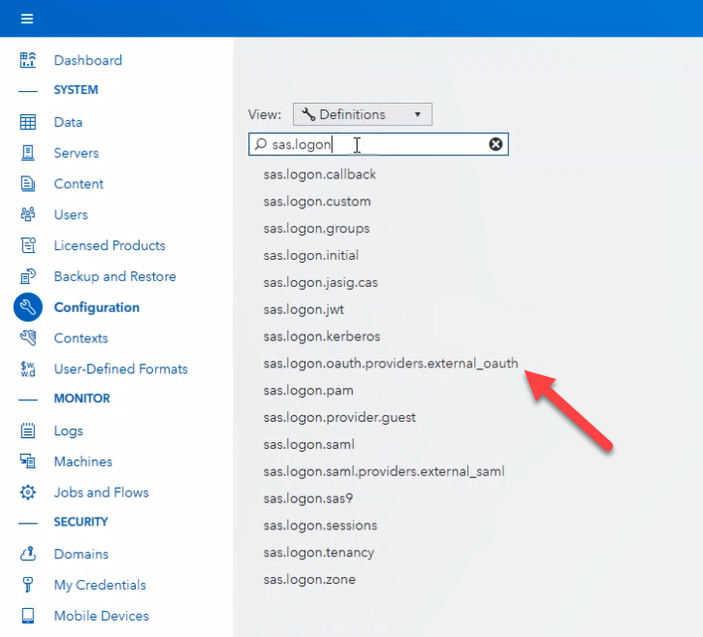
Task: Toggle the hamburger navigation menu
Action: point(27,18)
